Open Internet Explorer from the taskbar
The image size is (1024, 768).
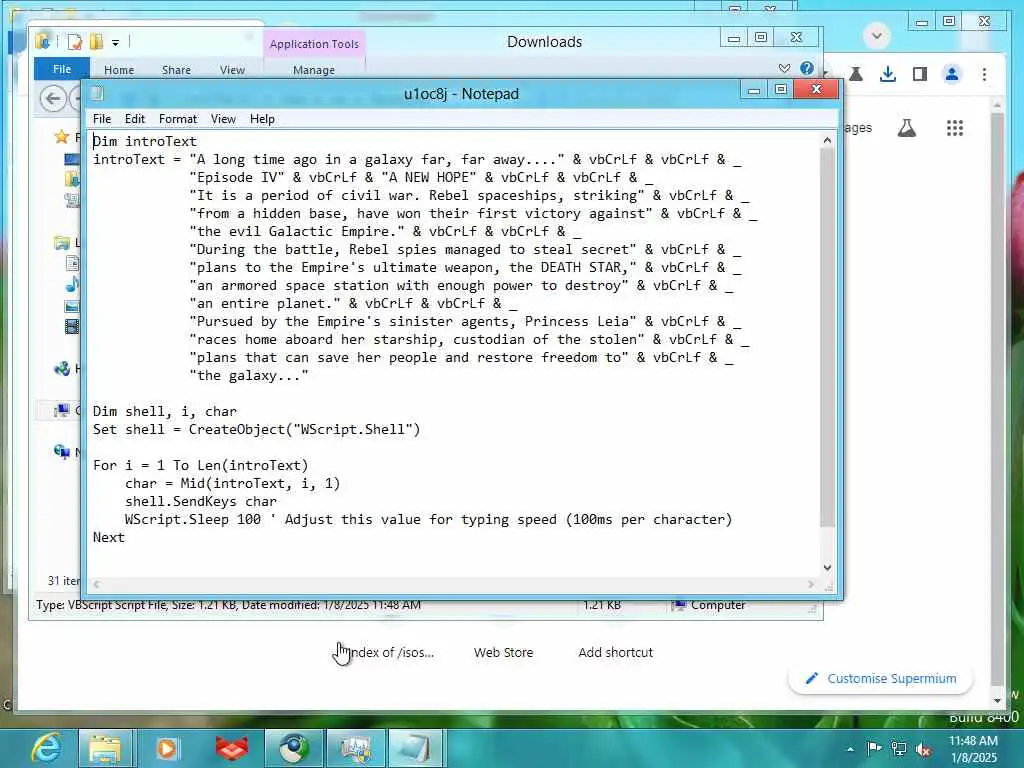click(x=46, y=748)
